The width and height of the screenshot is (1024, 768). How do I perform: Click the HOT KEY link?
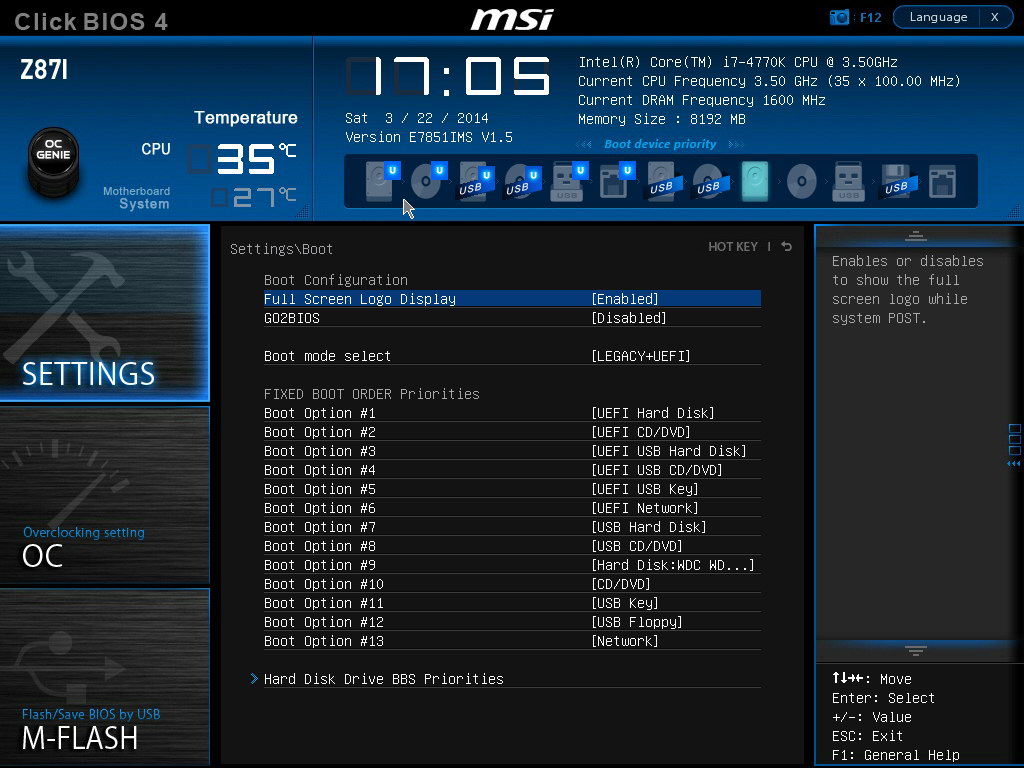coord(733,246)
